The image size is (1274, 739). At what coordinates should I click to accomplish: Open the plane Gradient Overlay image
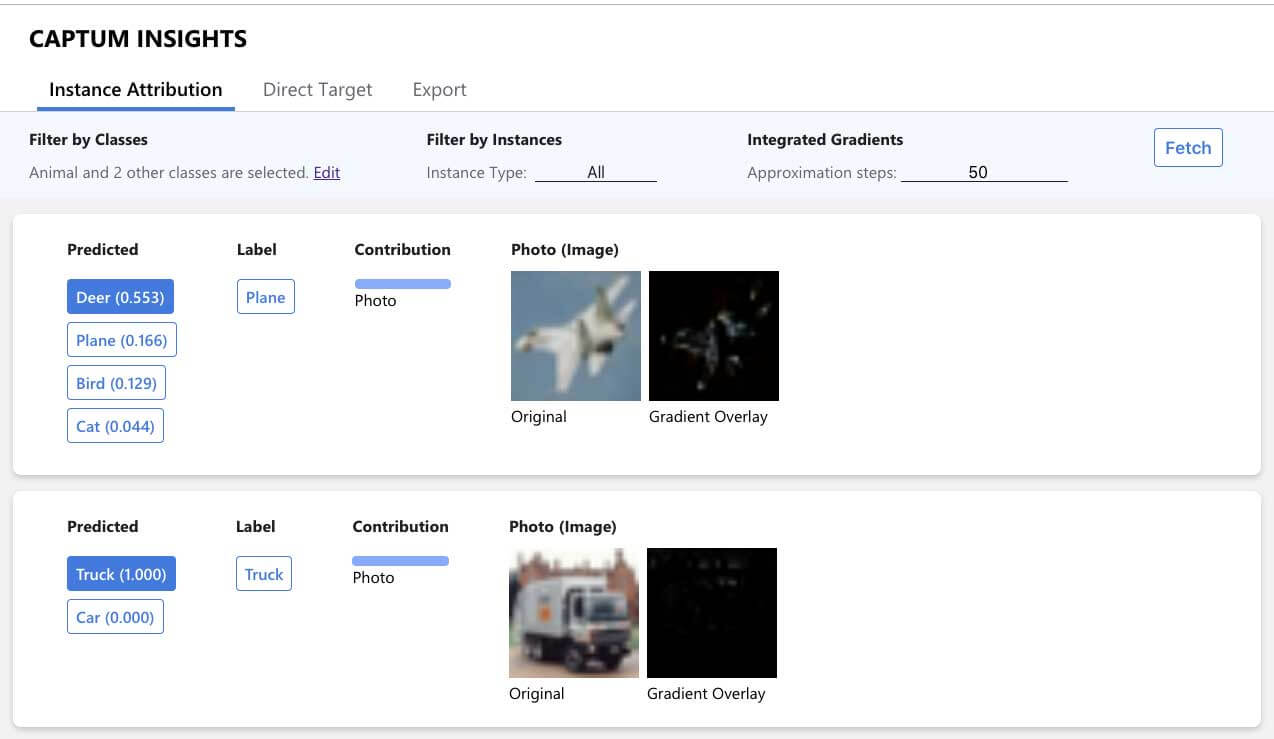click(713, 335)
